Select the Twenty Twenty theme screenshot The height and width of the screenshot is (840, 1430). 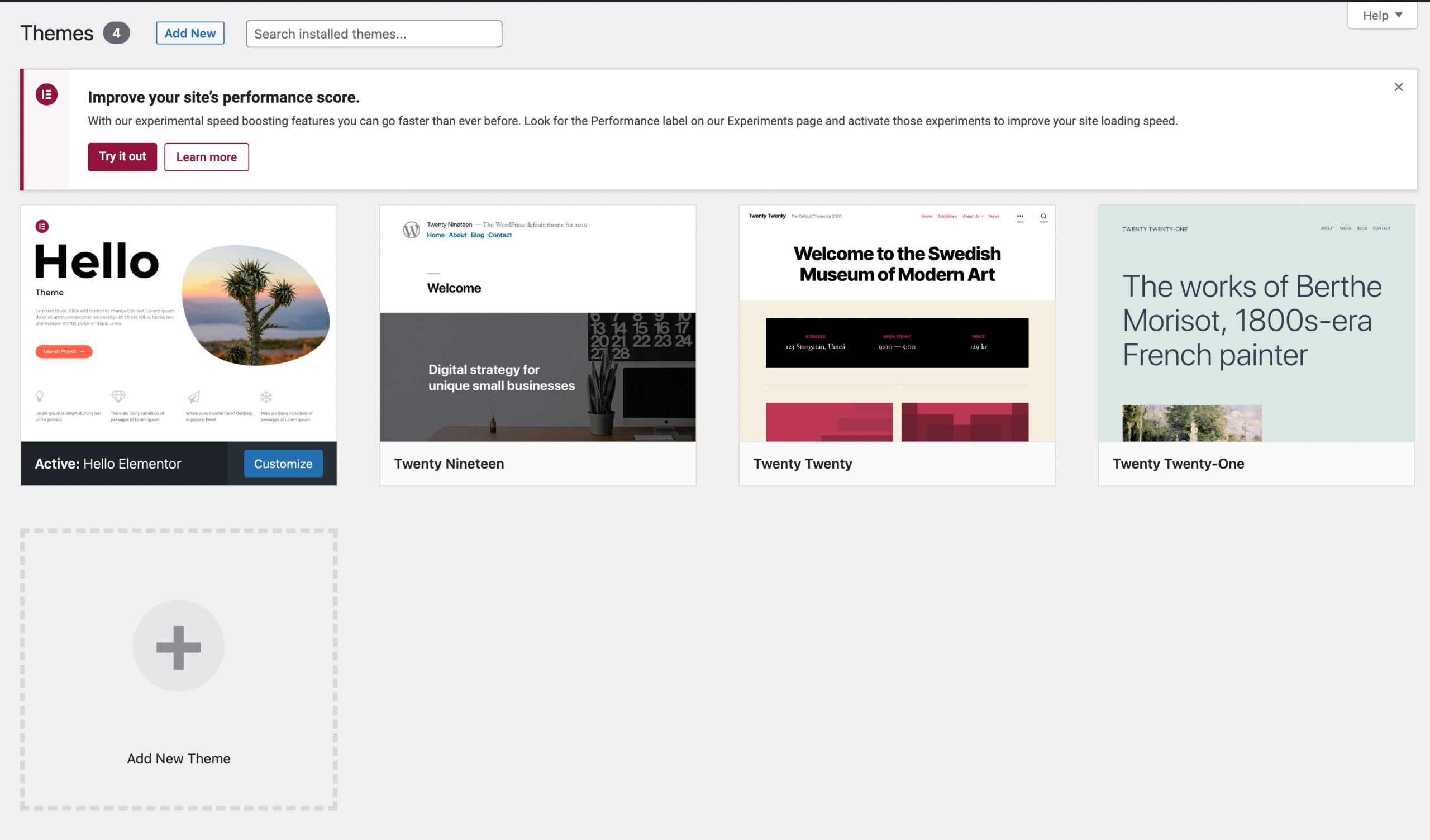897,323
